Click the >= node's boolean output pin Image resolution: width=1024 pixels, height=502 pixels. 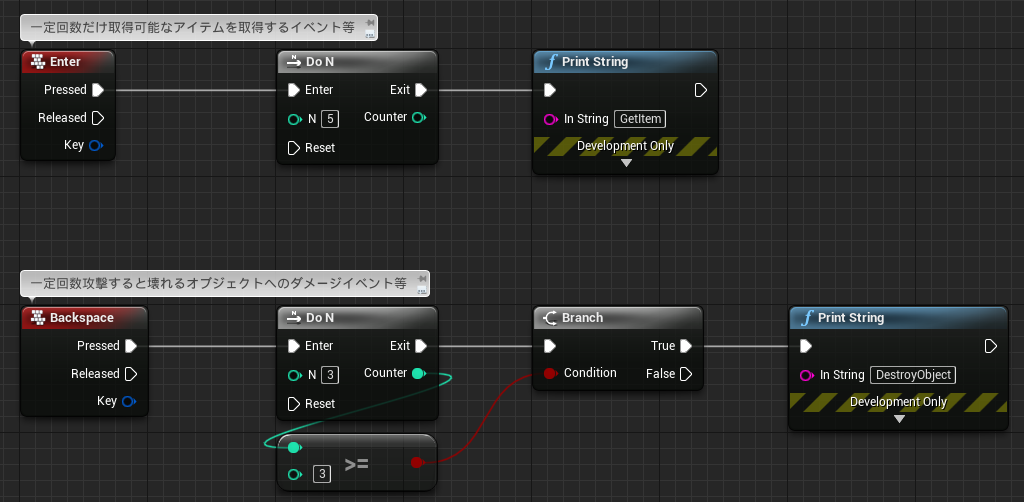tap(417, 462)
